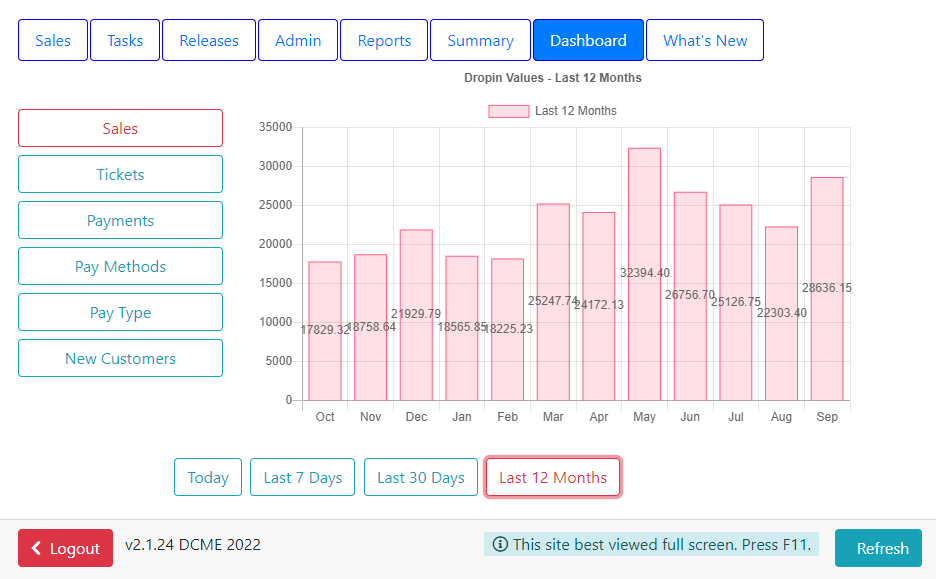This screenshot has height=579, width=936.
Task: Click the Oct x-axis label
Action: [325, 417]
